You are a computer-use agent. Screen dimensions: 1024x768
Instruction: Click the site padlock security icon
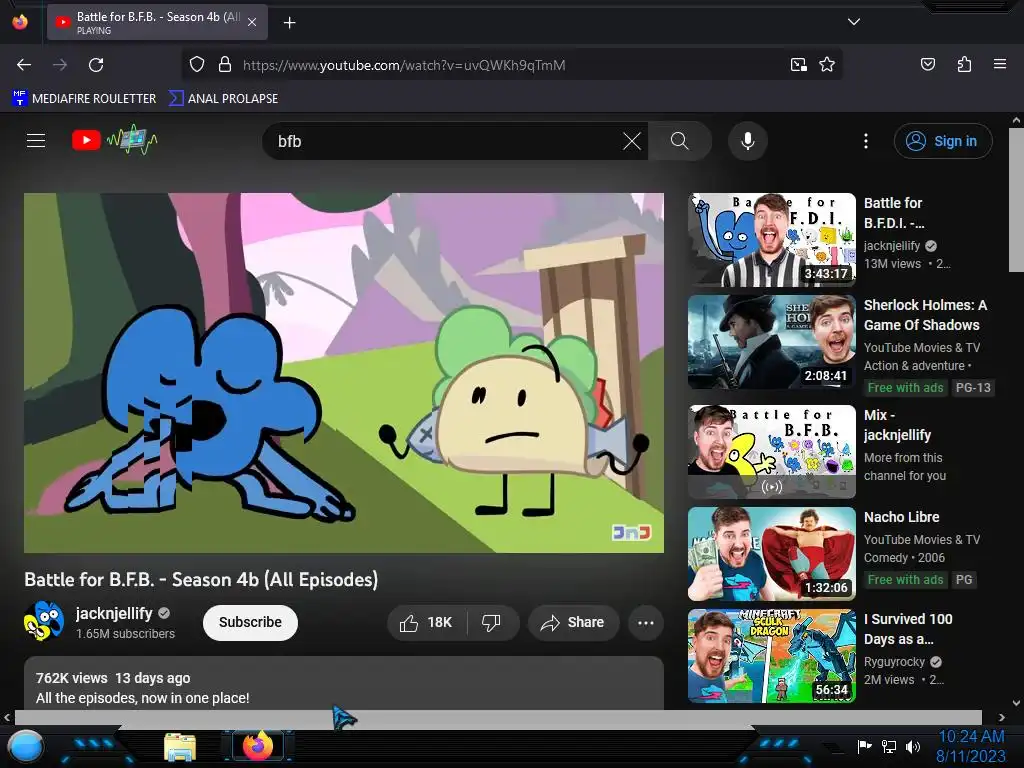(225, 65)
